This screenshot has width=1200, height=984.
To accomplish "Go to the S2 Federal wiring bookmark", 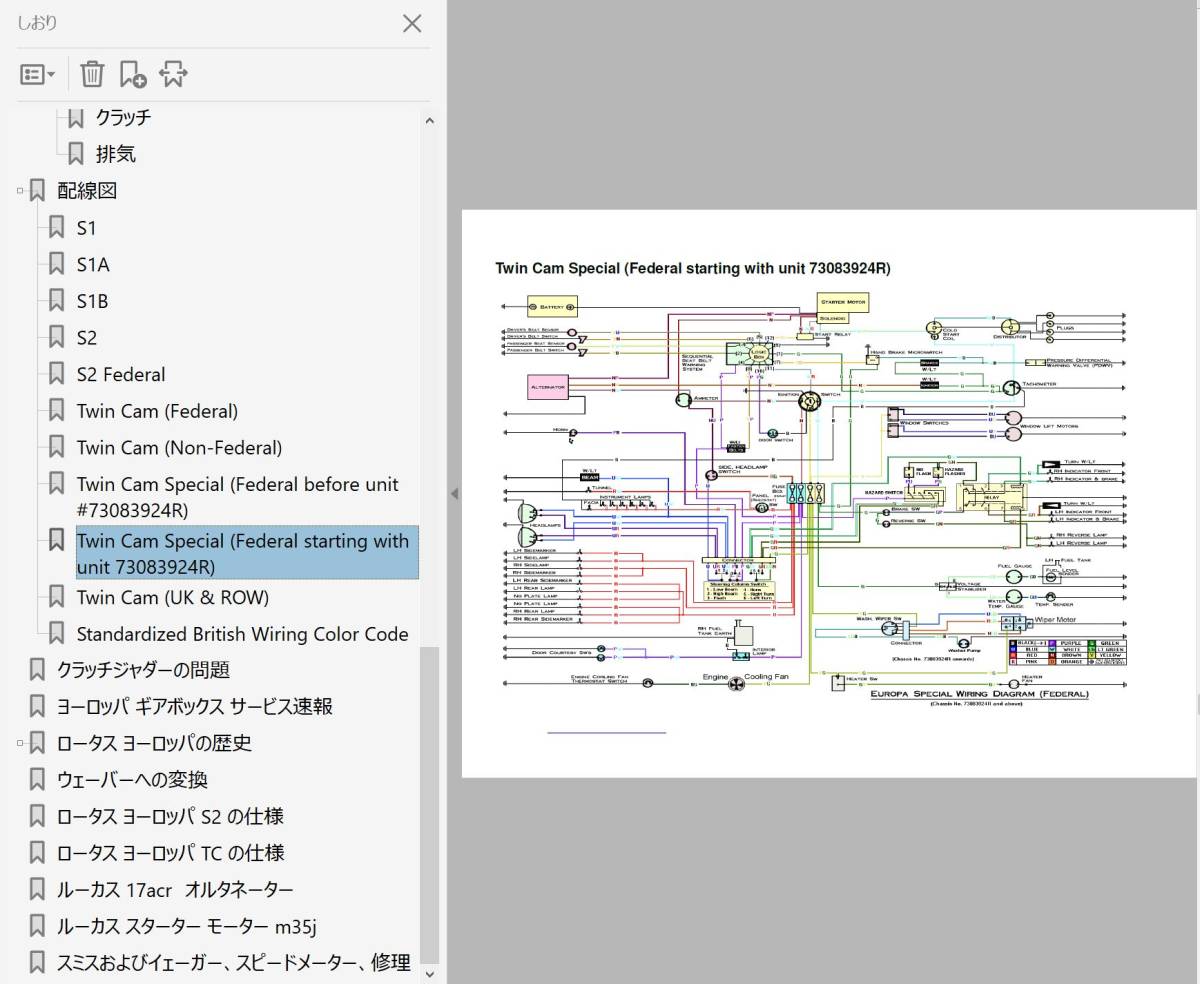I will [x=121, y=374].
